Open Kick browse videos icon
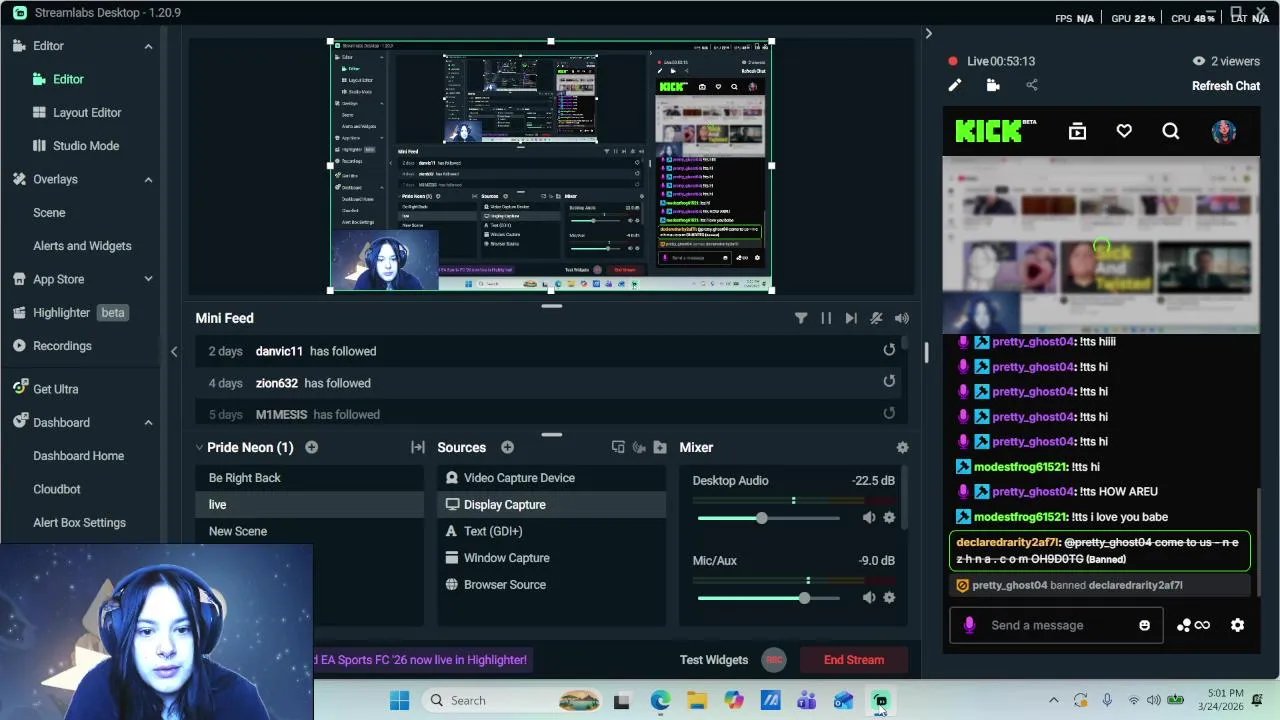1280x720 pixels. pyautogui.click(x=1077, y=131)
